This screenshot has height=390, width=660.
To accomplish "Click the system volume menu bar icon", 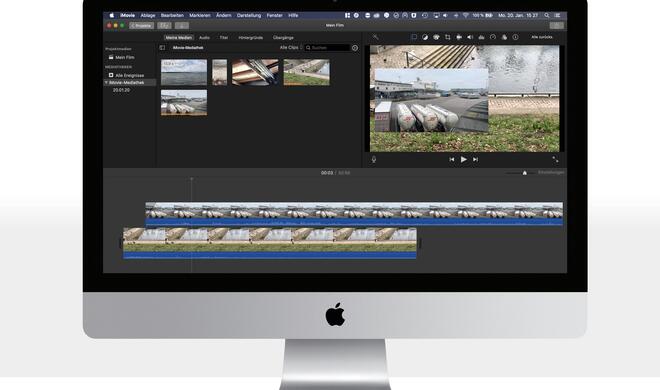I will (x=445, y=15).
